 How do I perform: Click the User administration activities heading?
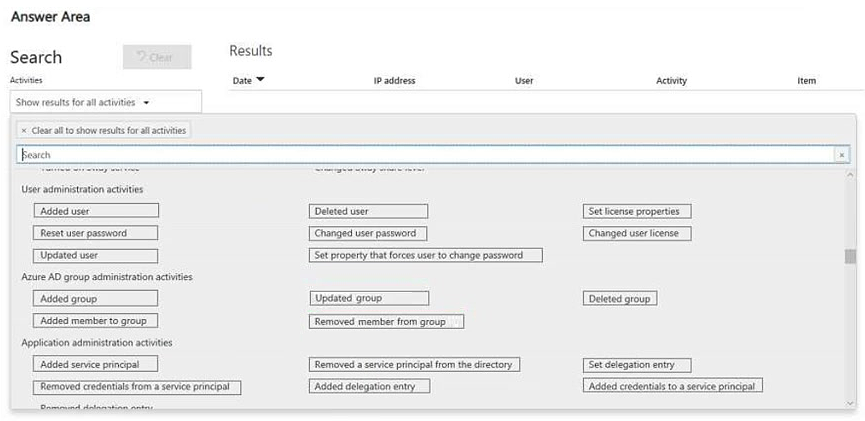(82, 189)
